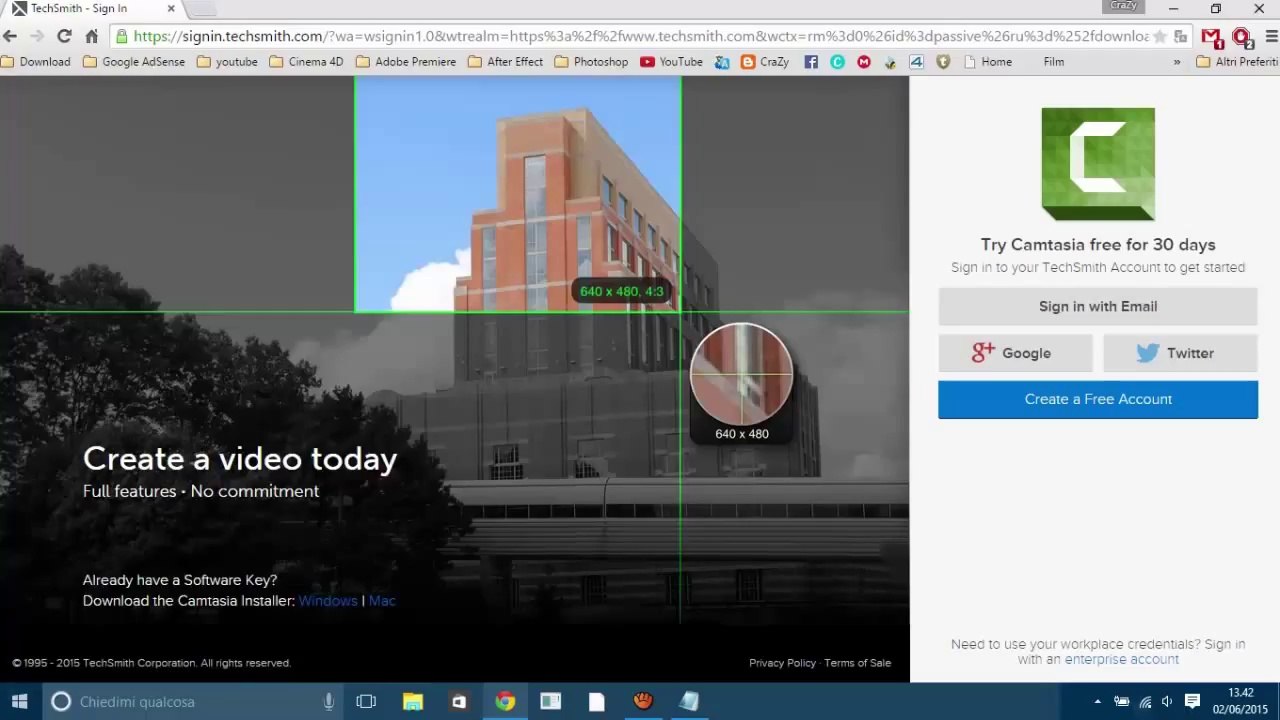
Task: Open the baseball glove app in taskbar
Action: pos(643,701)
